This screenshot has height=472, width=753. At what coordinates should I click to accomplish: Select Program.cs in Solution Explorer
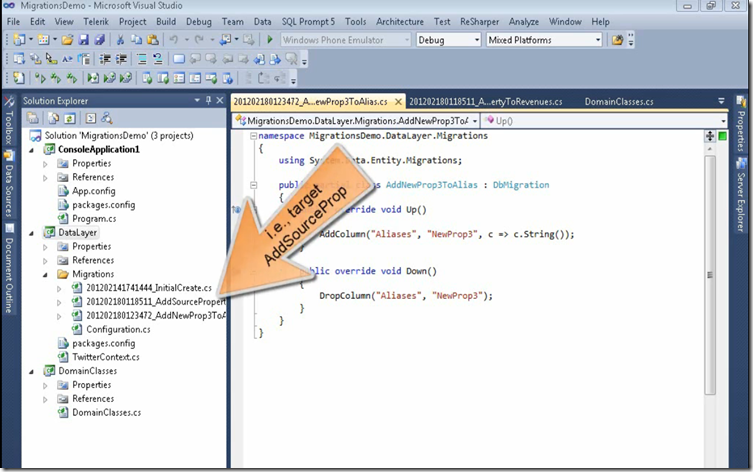[x=94, y=218]
